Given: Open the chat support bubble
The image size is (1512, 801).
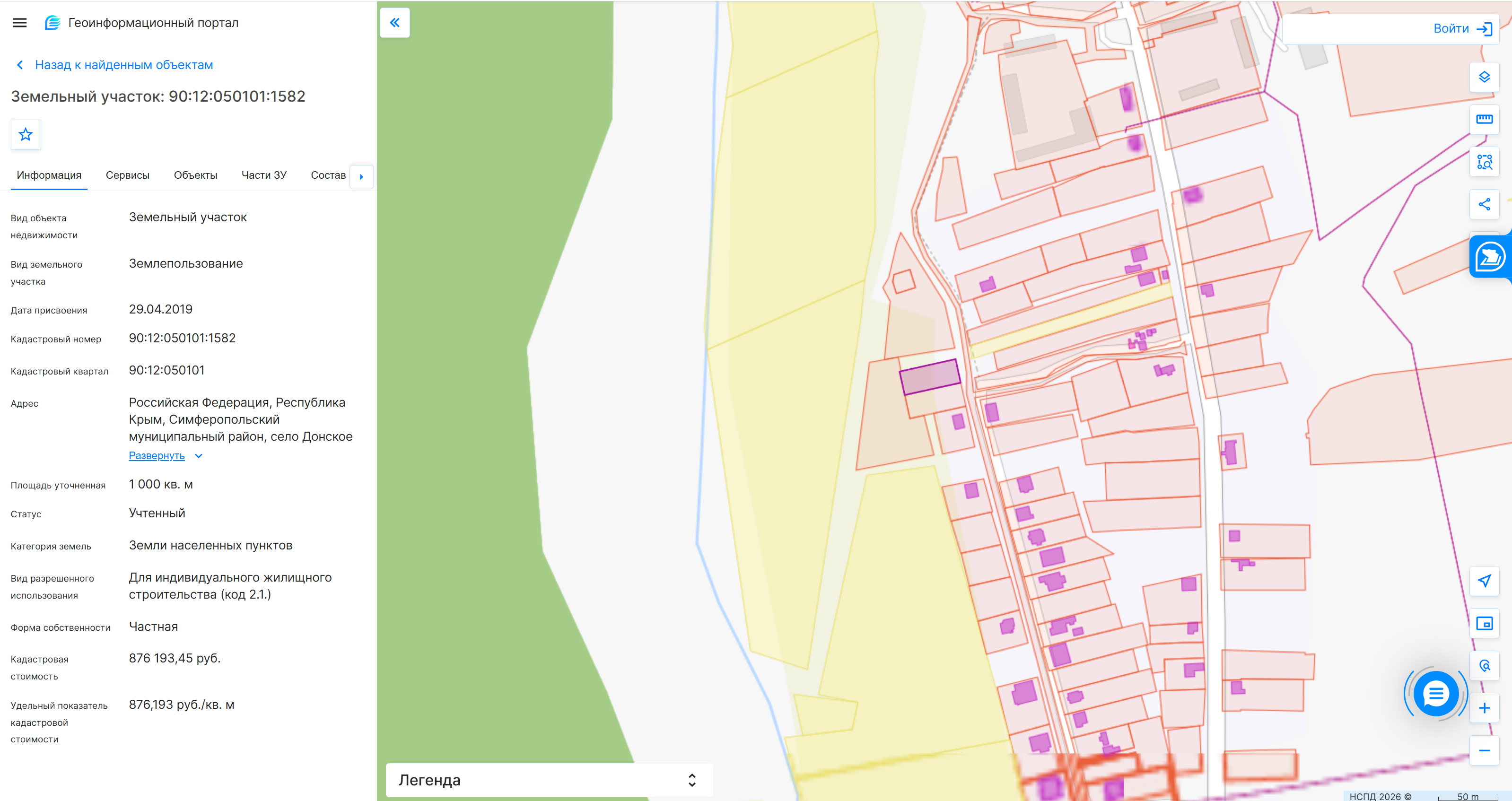Looking at the screenshot, I should [1436, 694].
